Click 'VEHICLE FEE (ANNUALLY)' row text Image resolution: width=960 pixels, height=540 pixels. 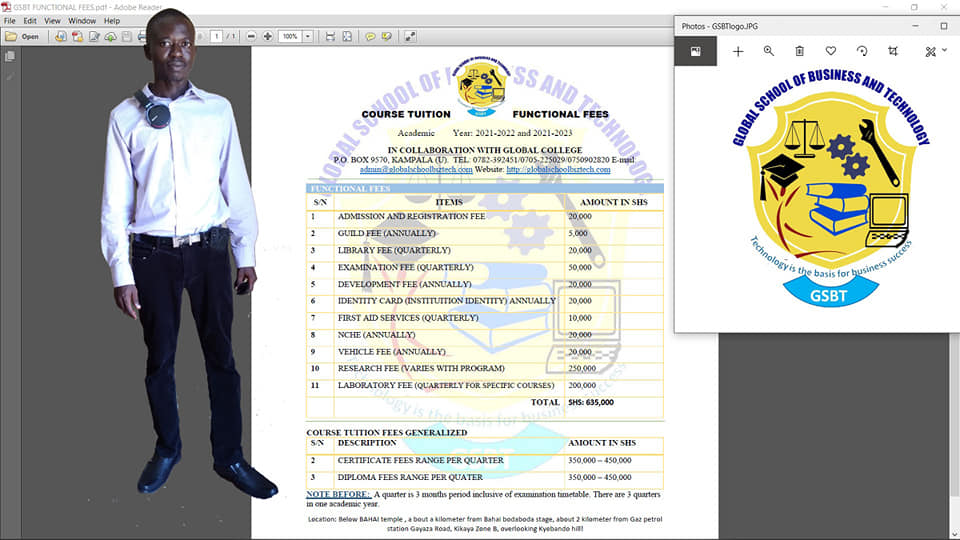pos(391,352)
